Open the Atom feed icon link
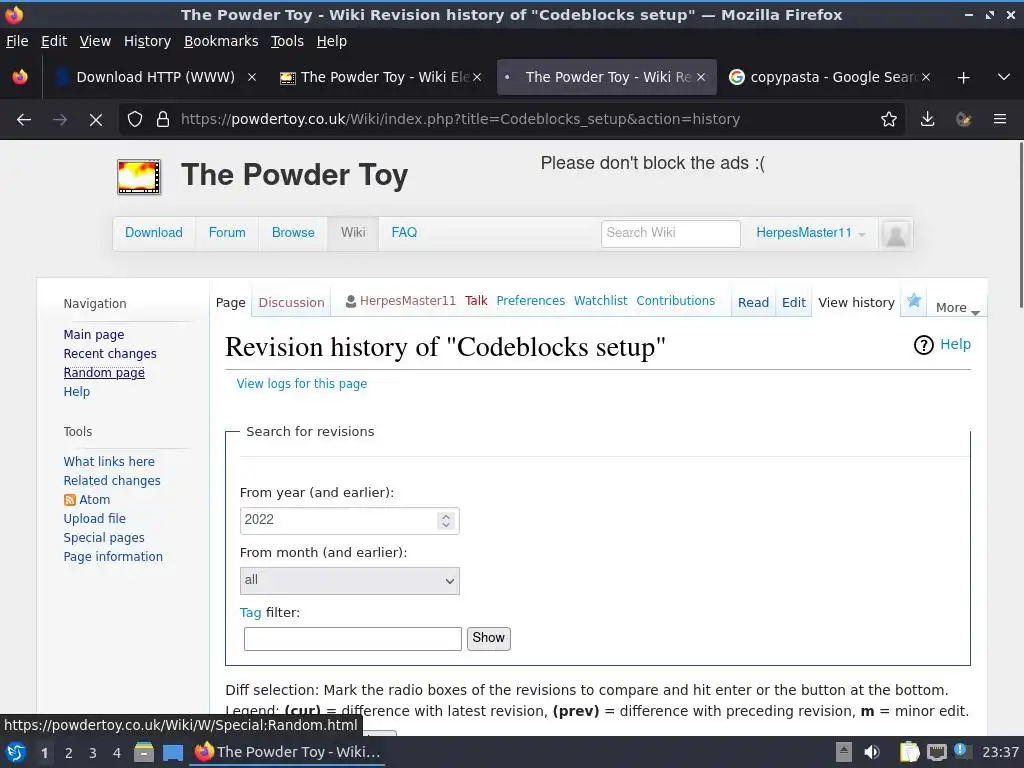 (70, 500)
